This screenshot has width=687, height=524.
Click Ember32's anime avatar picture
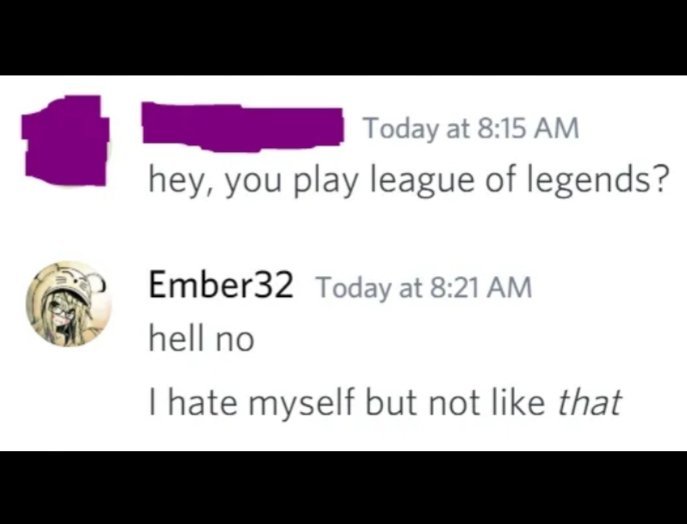coord(69,304)
